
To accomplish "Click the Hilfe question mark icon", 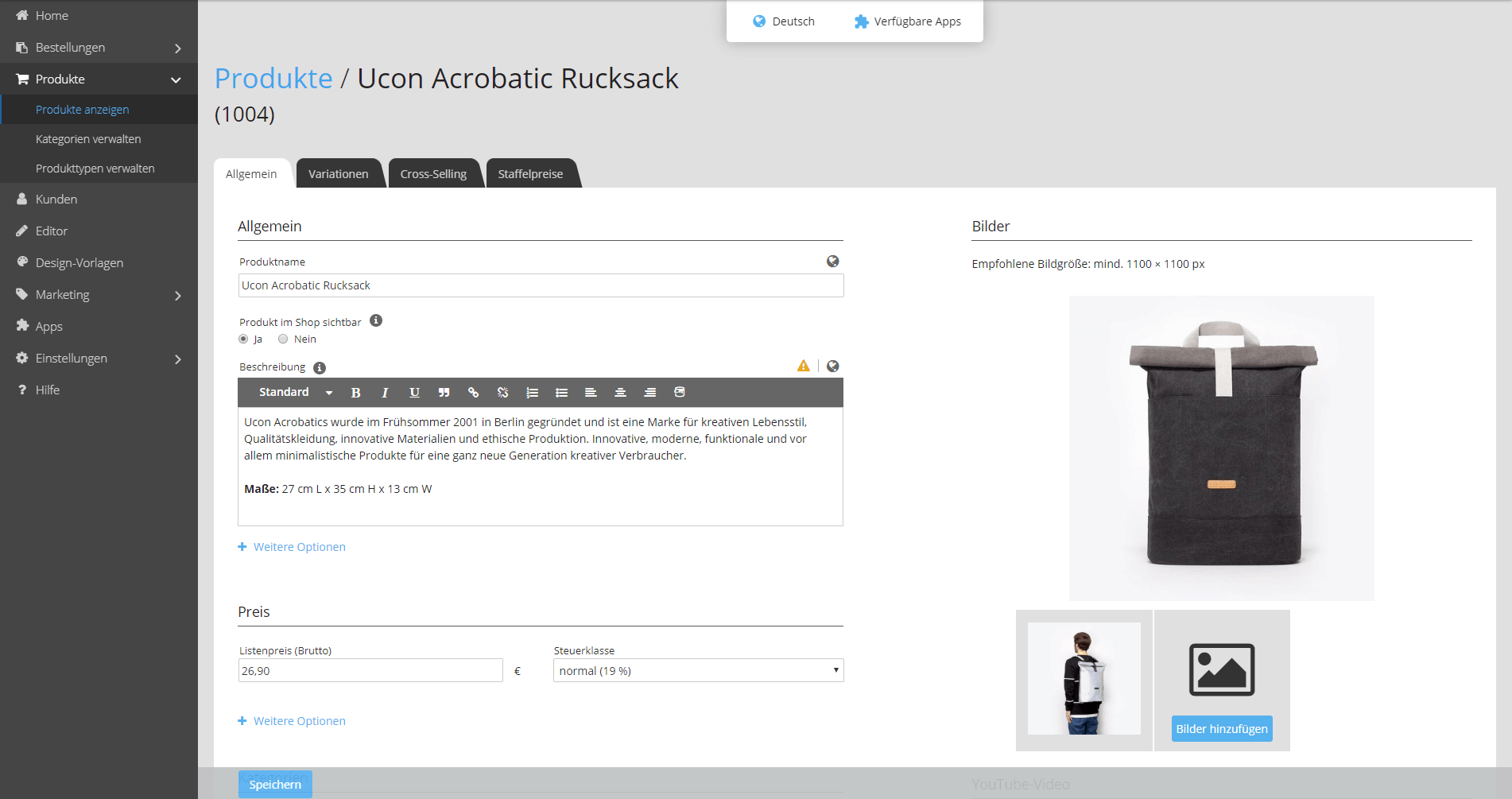I will (22, 390).
